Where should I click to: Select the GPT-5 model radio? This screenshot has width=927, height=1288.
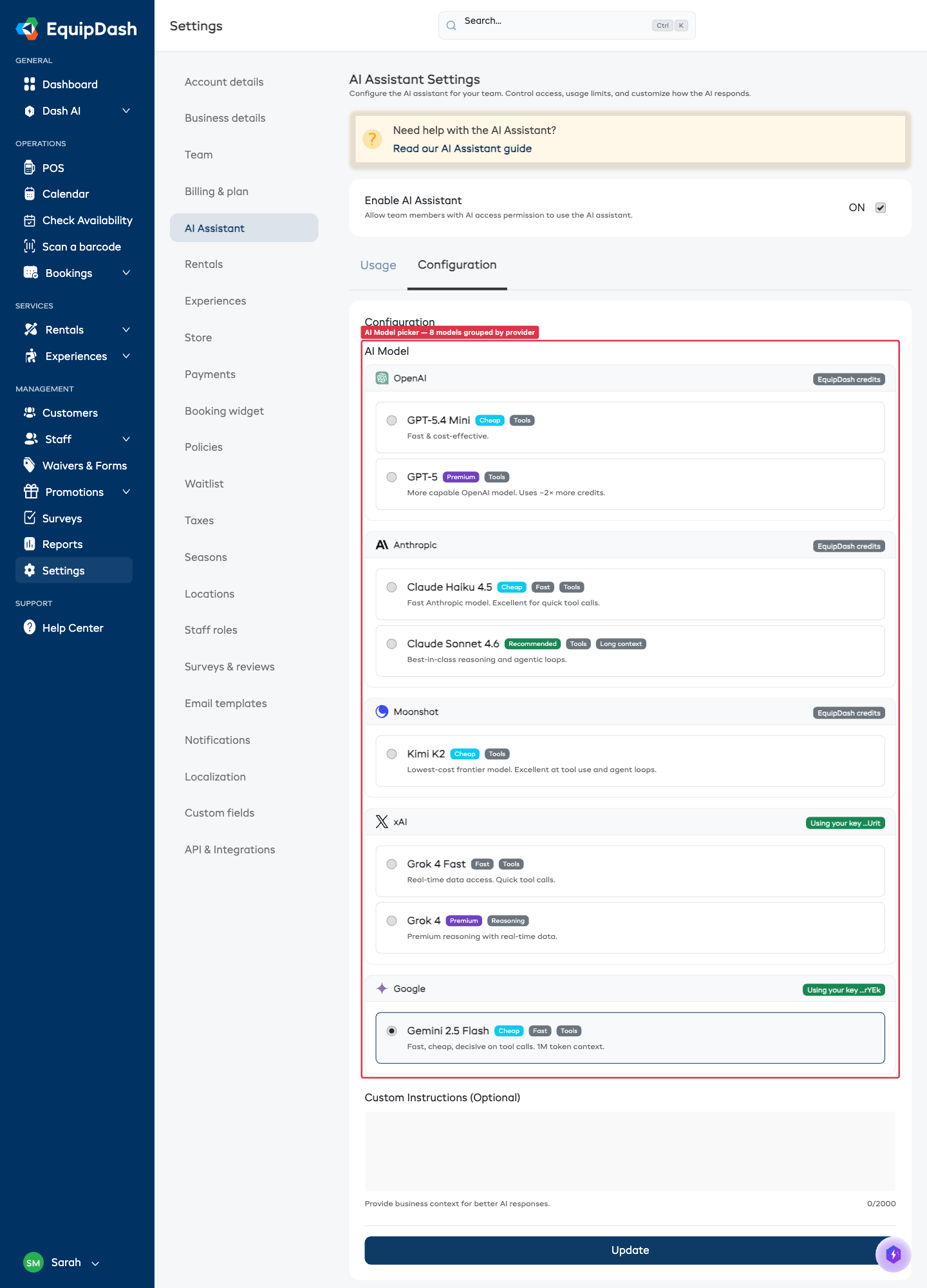coord(391,477)
